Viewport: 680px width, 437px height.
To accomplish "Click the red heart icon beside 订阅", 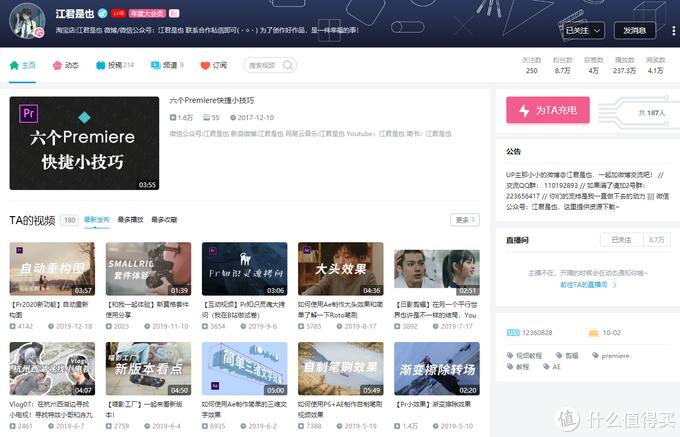I will point(205,65).
